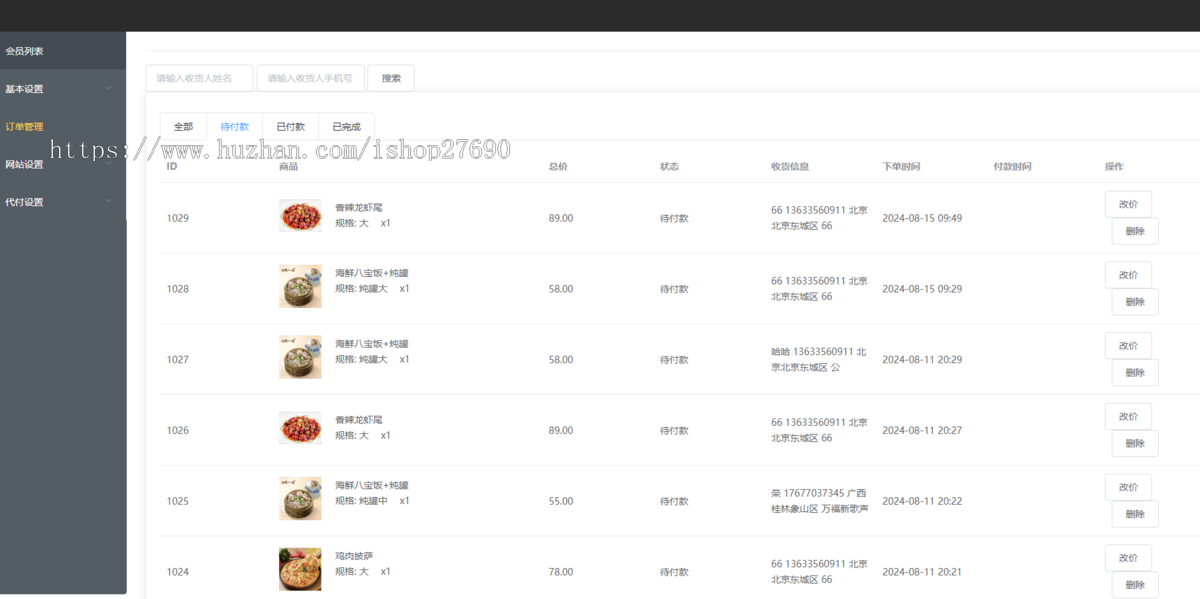Click order time 2024-08-11 20:22

point(922,501)
